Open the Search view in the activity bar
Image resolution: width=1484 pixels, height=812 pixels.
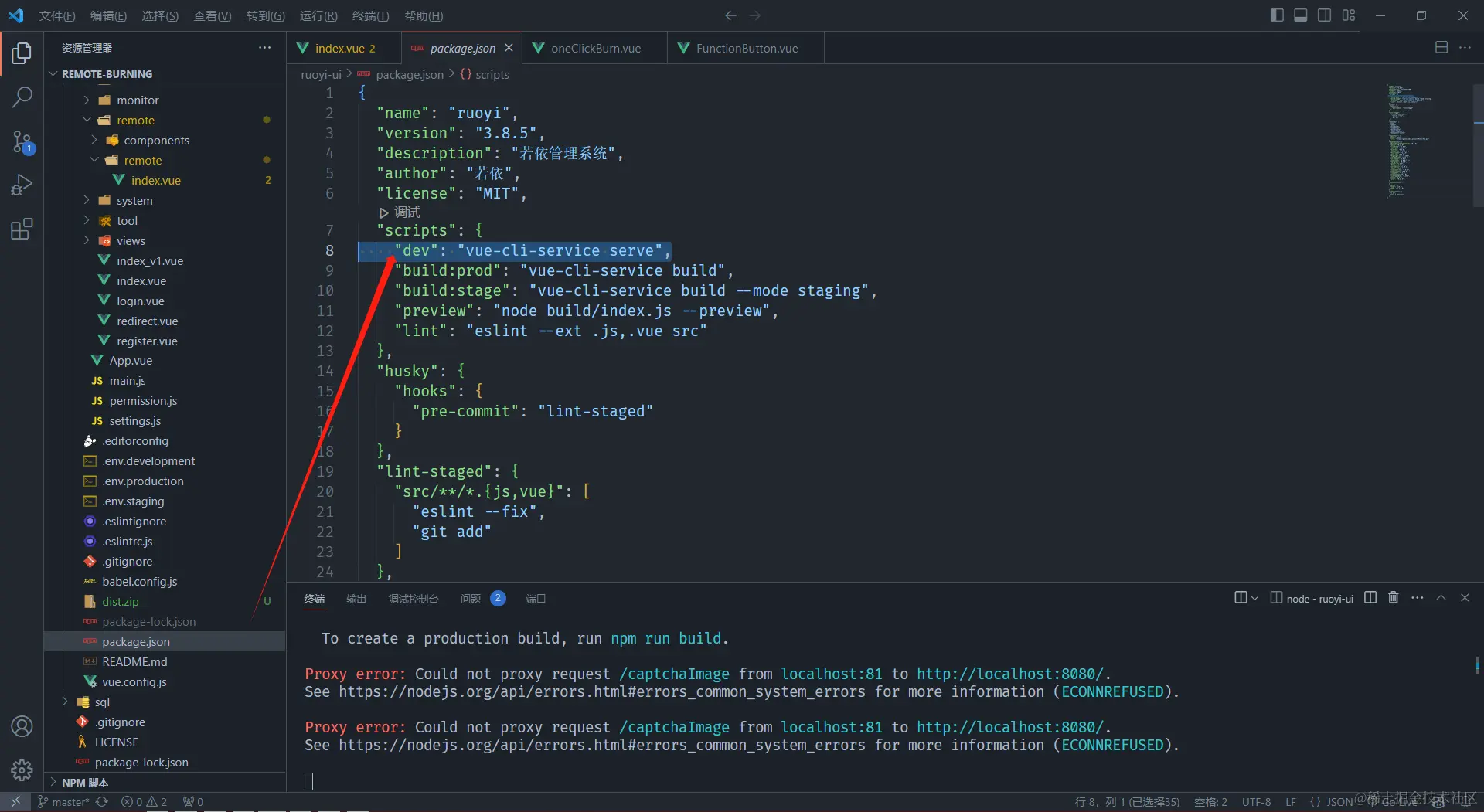[22, 97]
